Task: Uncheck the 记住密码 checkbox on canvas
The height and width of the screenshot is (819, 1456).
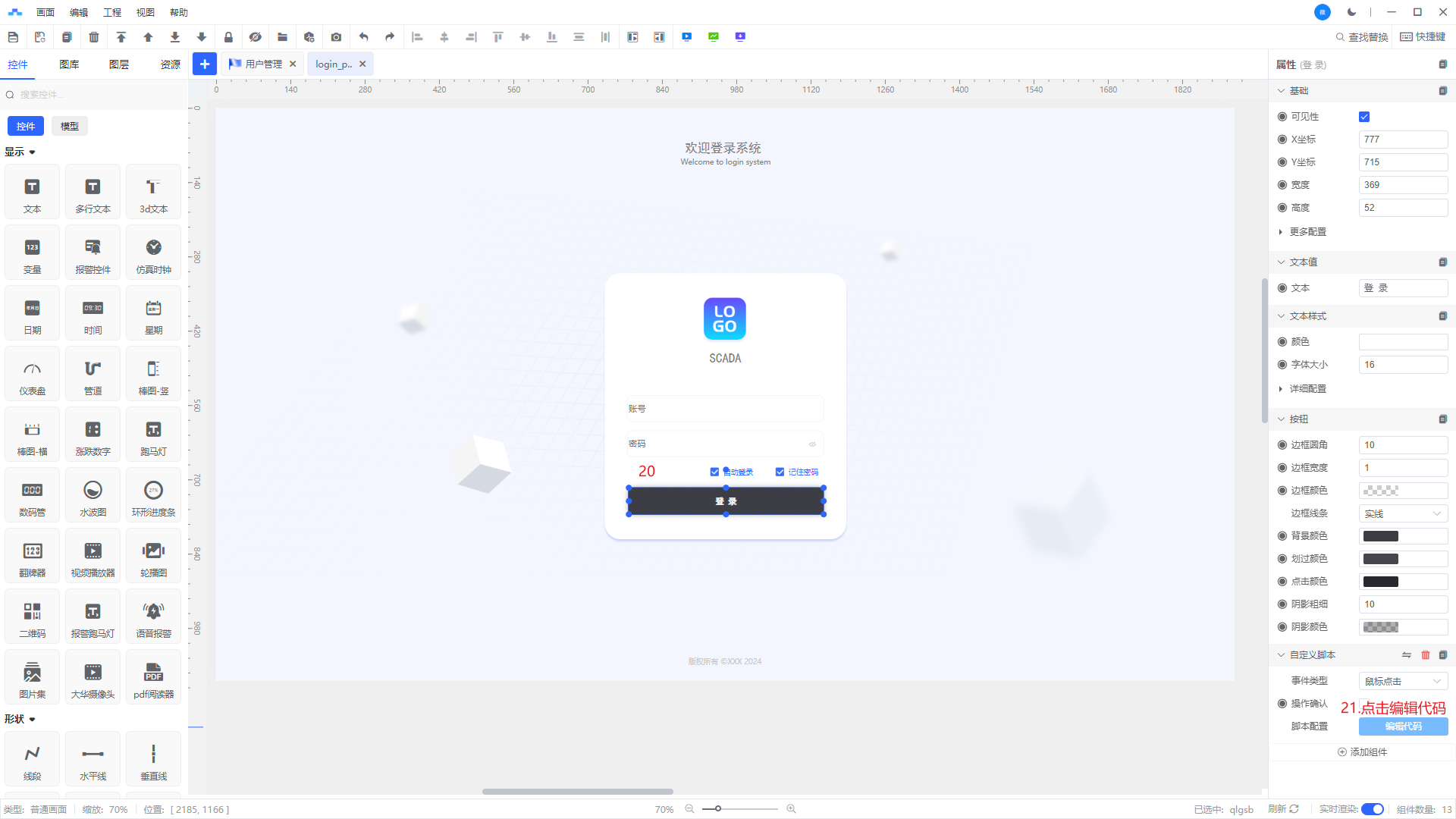Action: (780, 472)
